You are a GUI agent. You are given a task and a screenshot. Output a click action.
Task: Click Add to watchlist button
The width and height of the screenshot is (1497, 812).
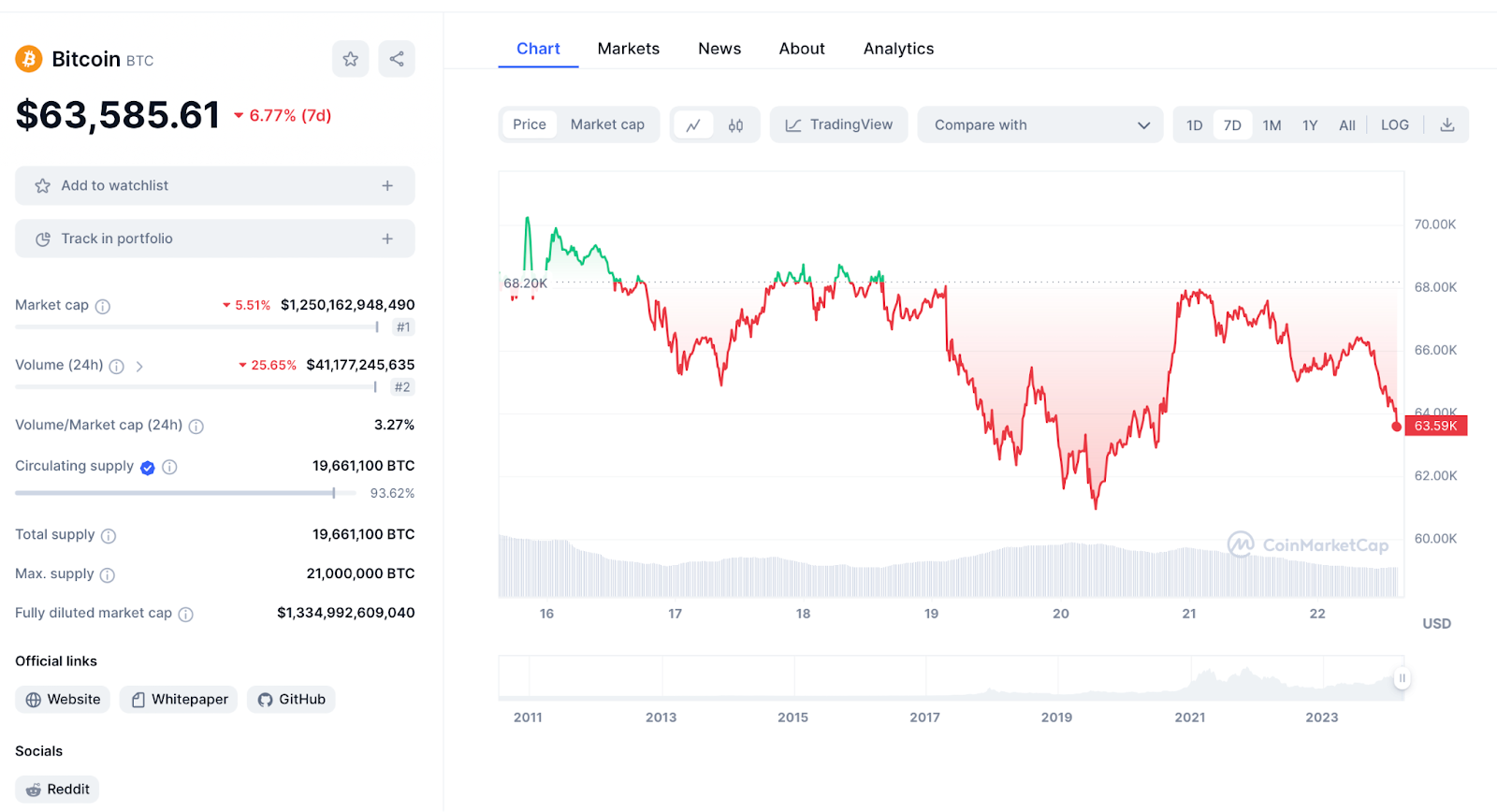click(x=215, y=185)
